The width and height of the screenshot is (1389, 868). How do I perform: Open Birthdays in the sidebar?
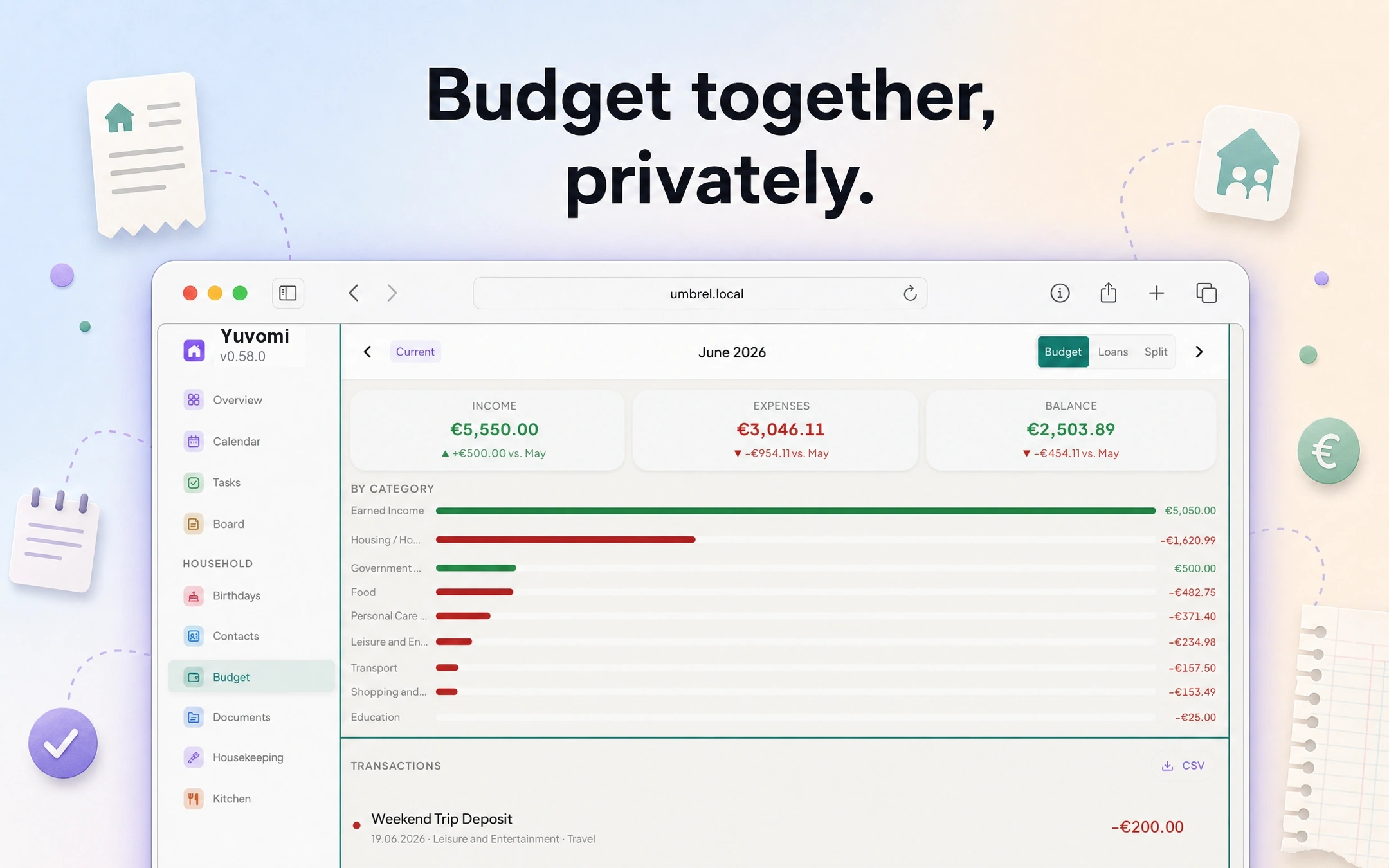(237, 596)
